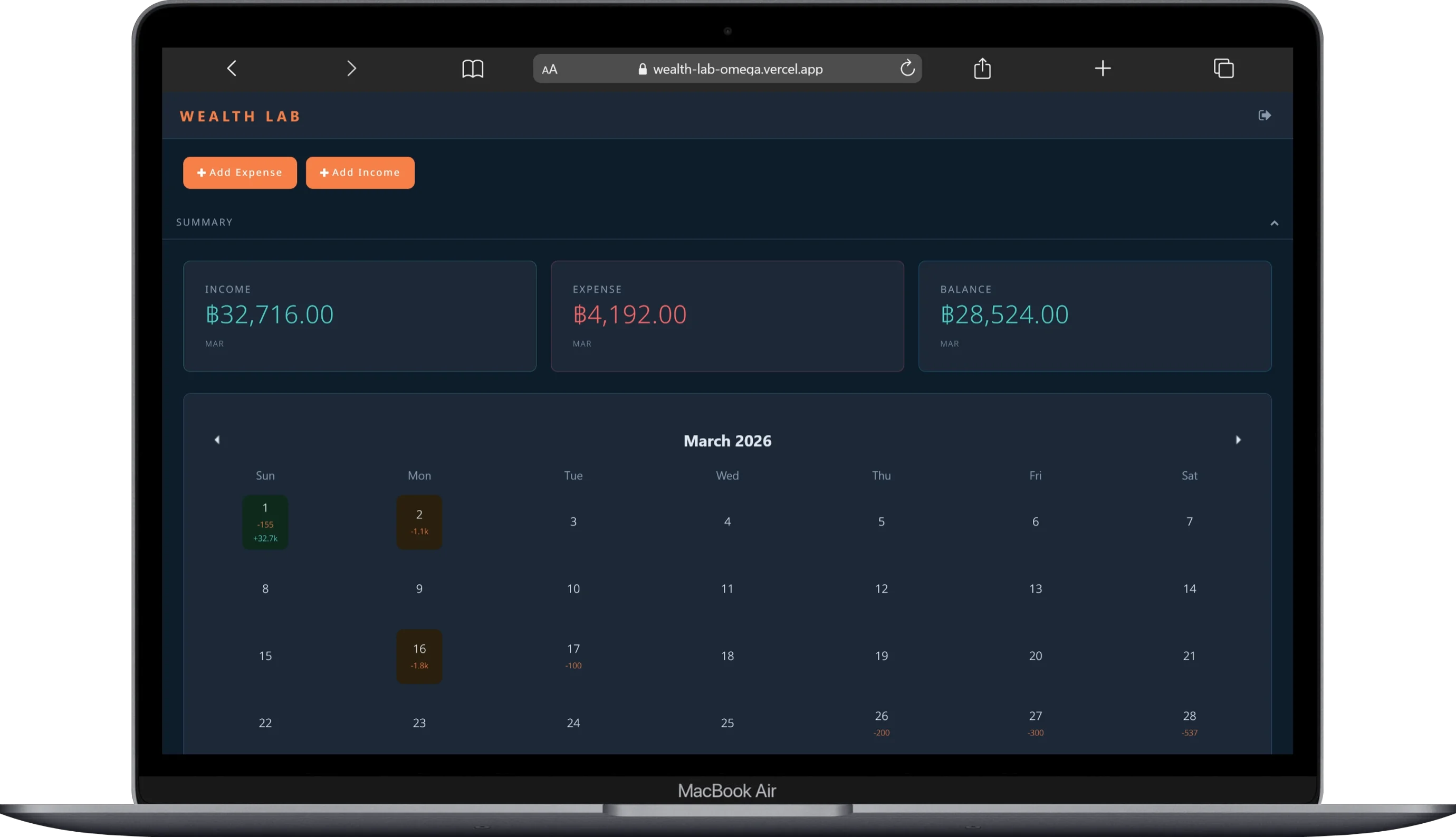Viewport: 1456px width, 837px height.
Task: Click the March 2026 calendar title
Action: [727, 441]
